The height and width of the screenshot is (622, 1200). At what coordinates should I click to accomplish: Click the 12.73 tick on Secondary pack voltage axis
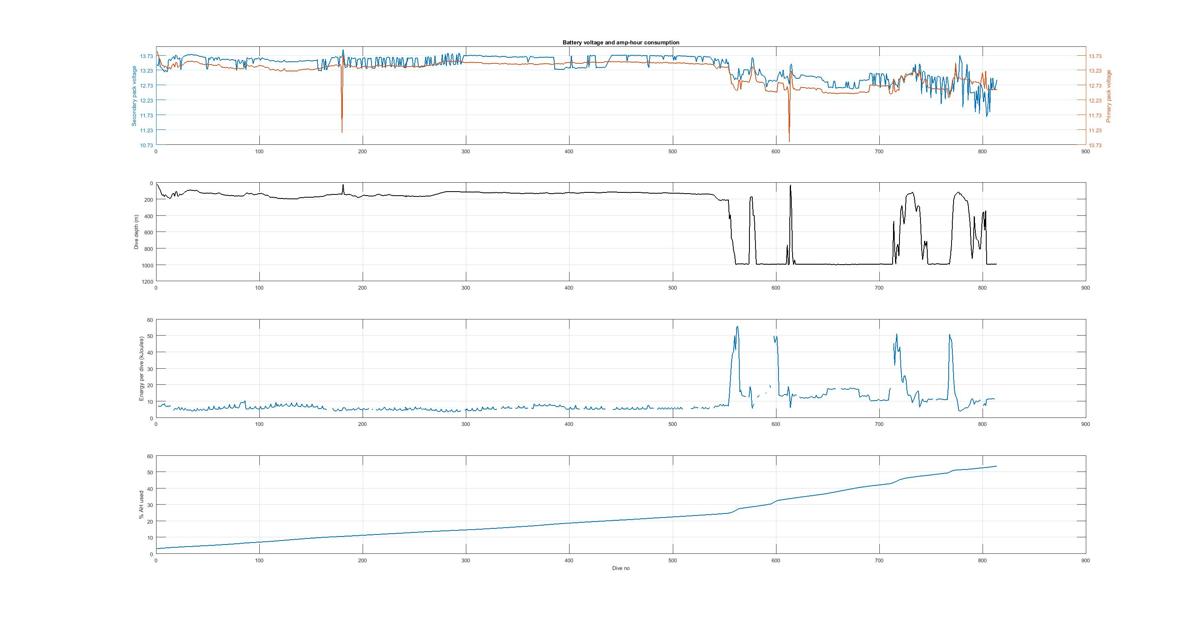[x=146, y=86]
